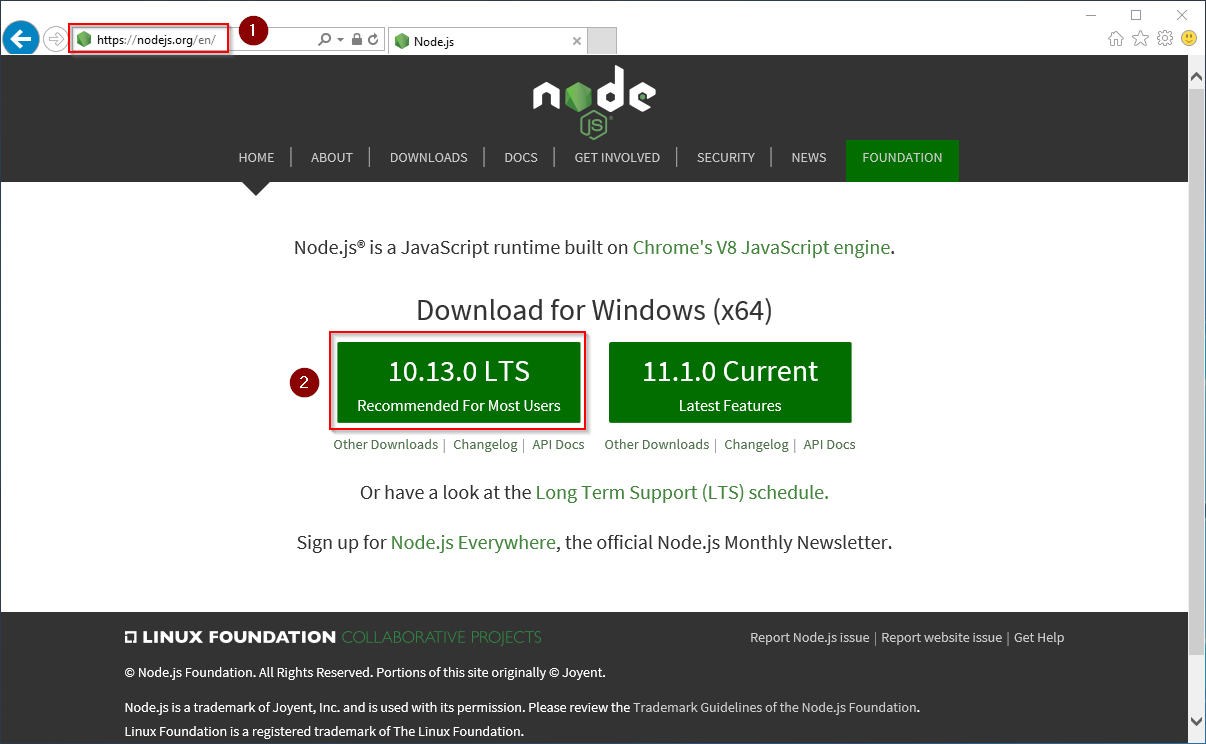1206x744 pixels.
Task: Expand the address bar autocomplete dropdown arrow
Action: (340, 39)
